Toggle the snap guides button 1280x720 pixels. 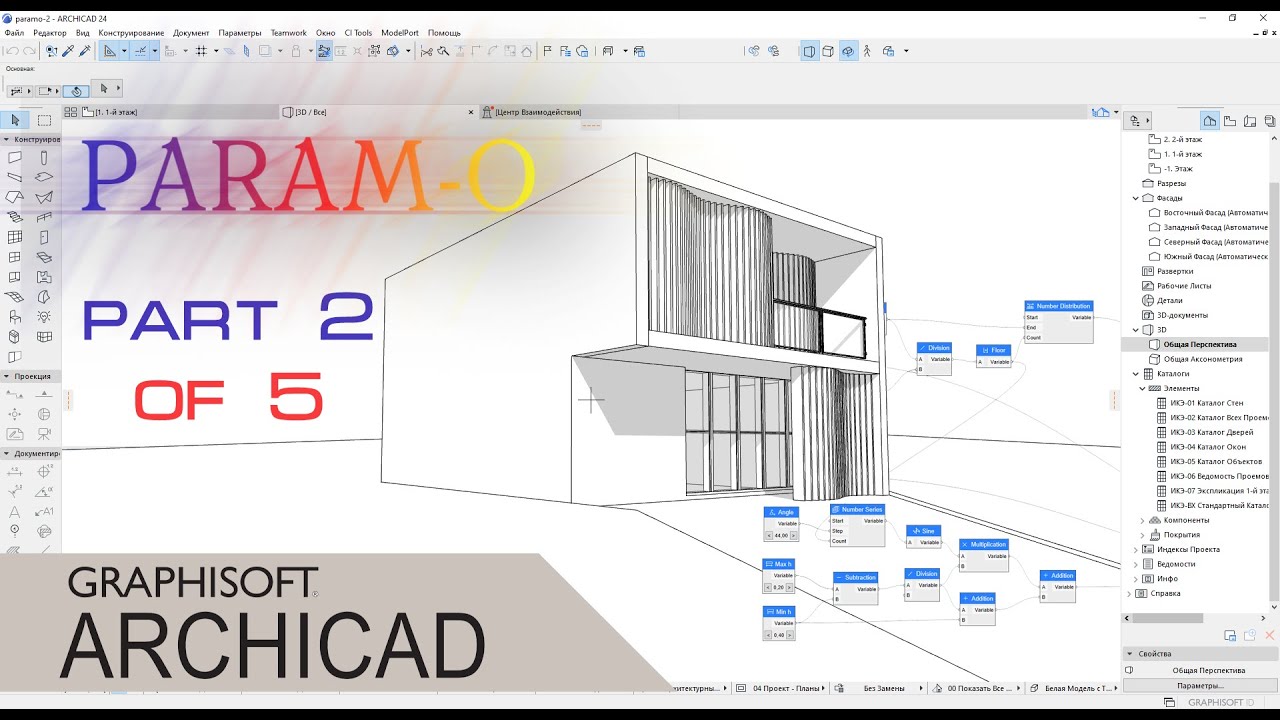[141, 51]
